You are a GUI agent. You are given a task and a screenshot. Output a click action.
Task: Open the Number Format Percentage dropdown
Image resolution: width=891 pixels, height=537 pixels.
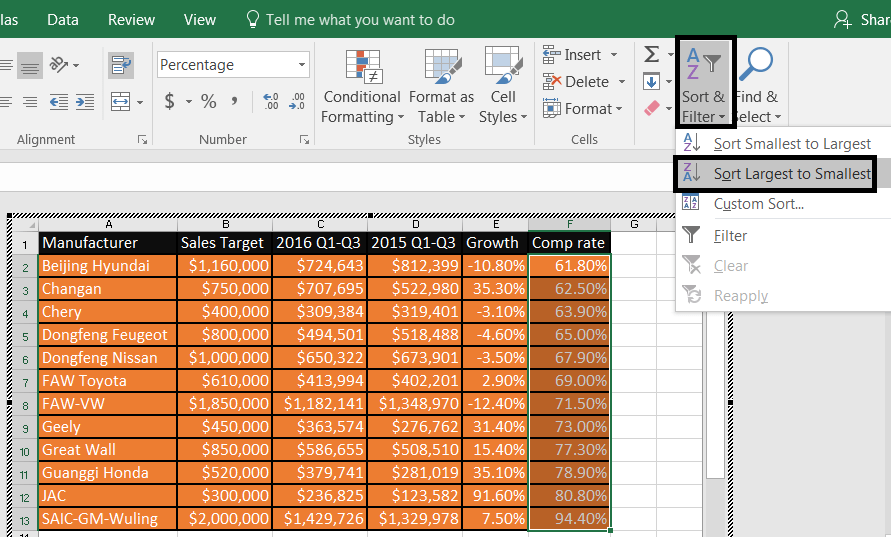(x=302, y=65)
